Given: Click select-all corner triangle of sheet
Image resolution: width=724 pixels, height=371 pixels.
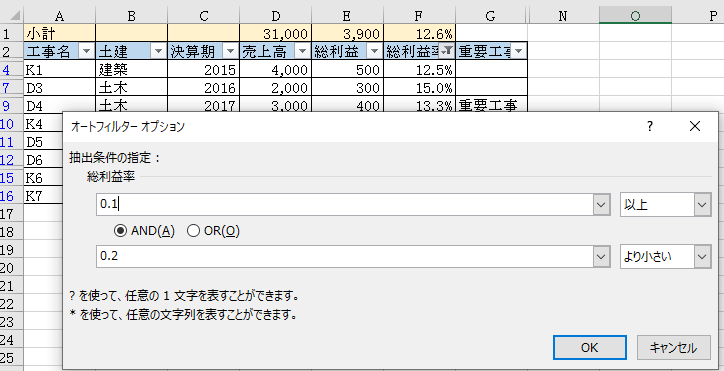Looking at the screenshot, I should coord(14,17).
